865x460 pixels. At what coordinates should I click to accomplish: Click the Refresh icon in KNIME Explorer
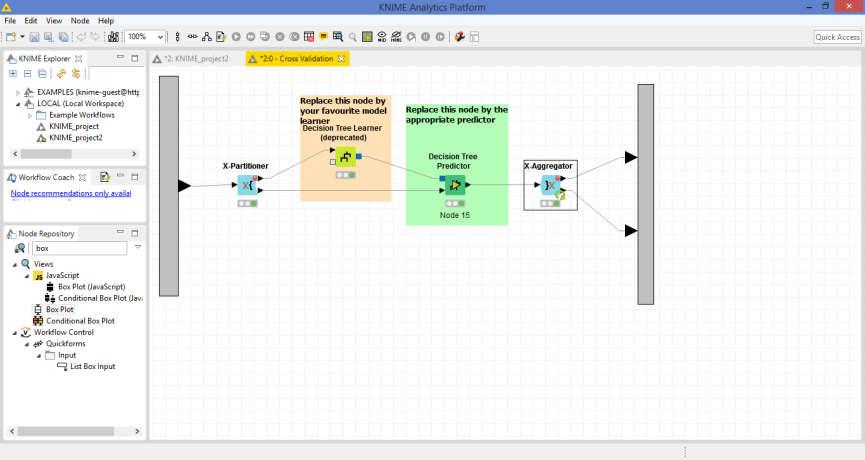(61, 73)
